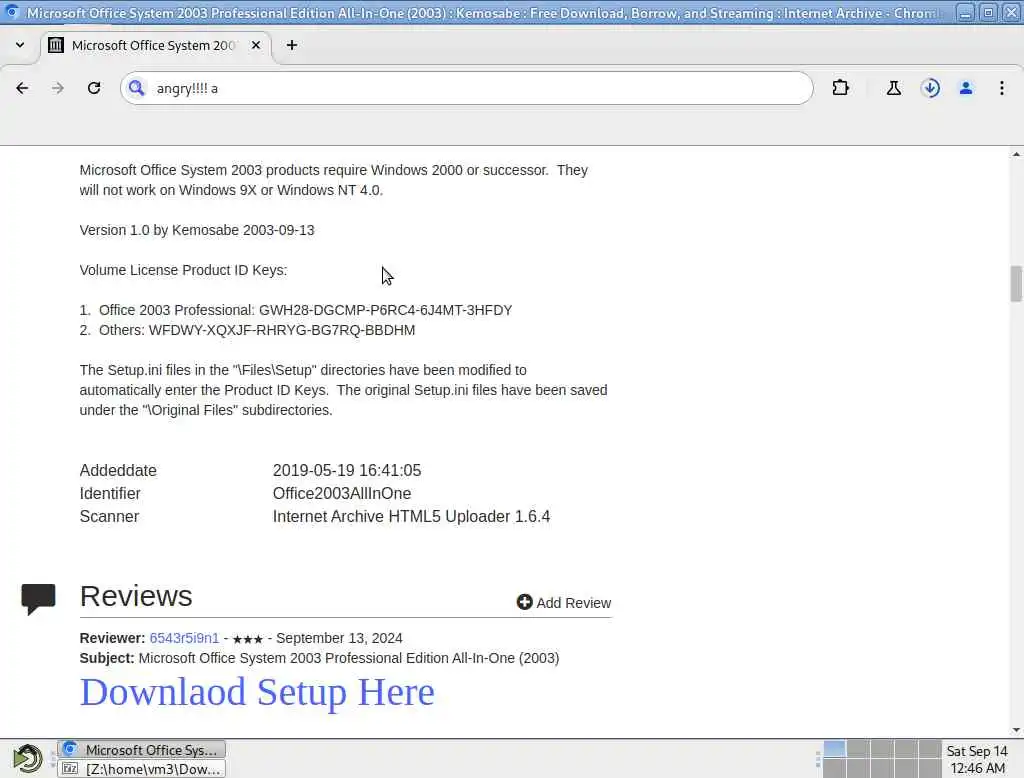Open the desktop start menu icon in taskbar

pos(27,758)
